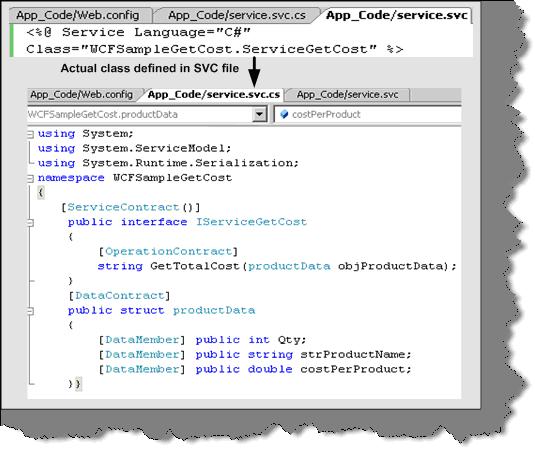Switch to App_Code/service.svc tab in lower editor
Screen dimensions: 535x450
click(347, 95)
